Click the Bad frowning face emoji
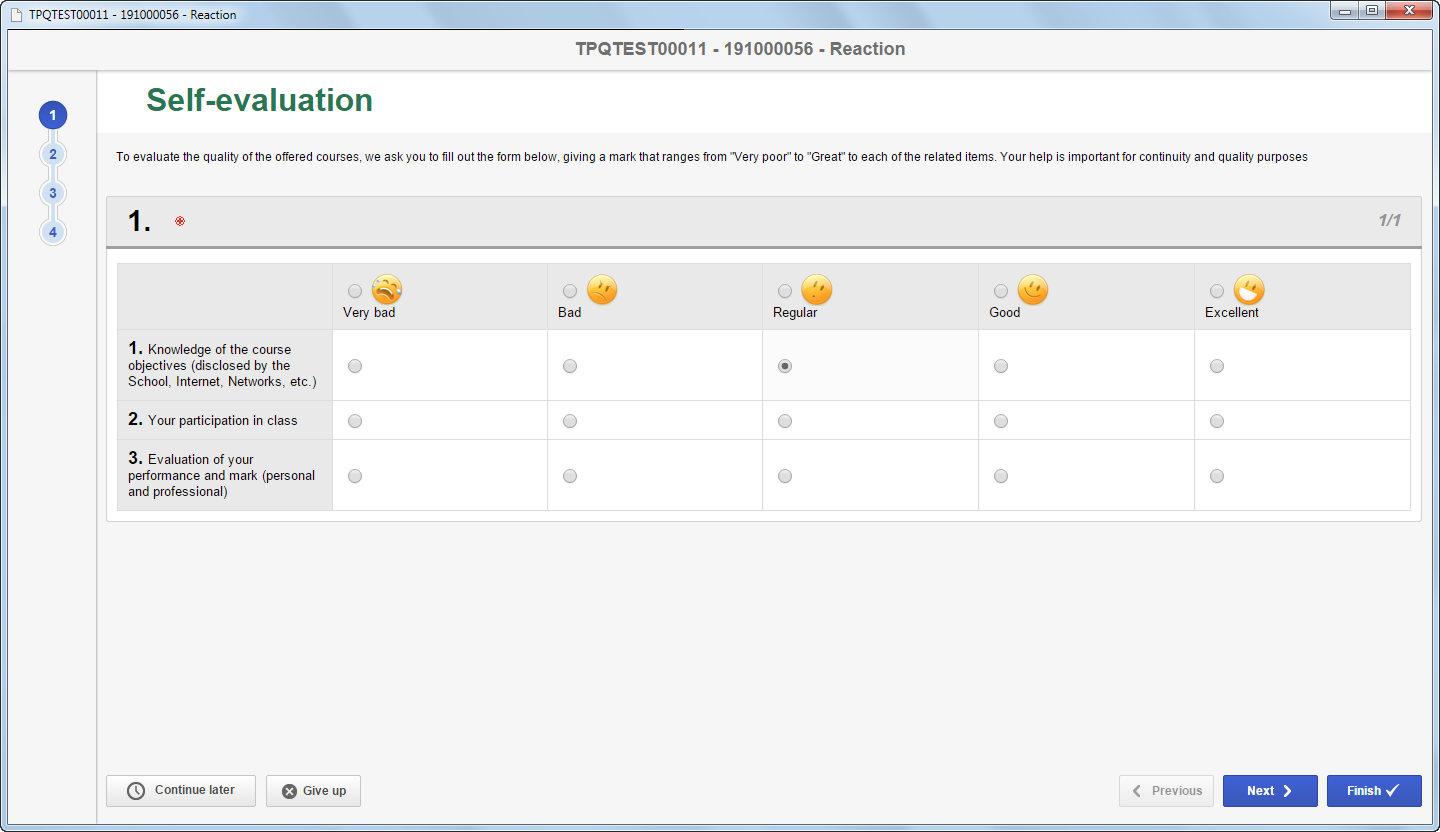Viewport: 1440px width, 832px height. pos(602,290)
